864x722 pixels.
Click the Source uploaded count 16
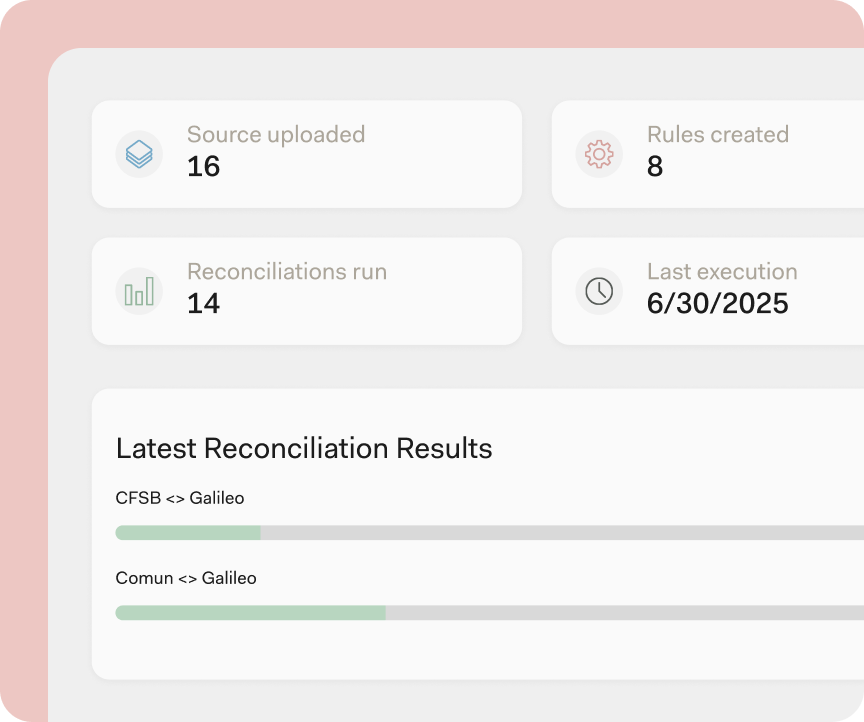(x=203, y=166)
